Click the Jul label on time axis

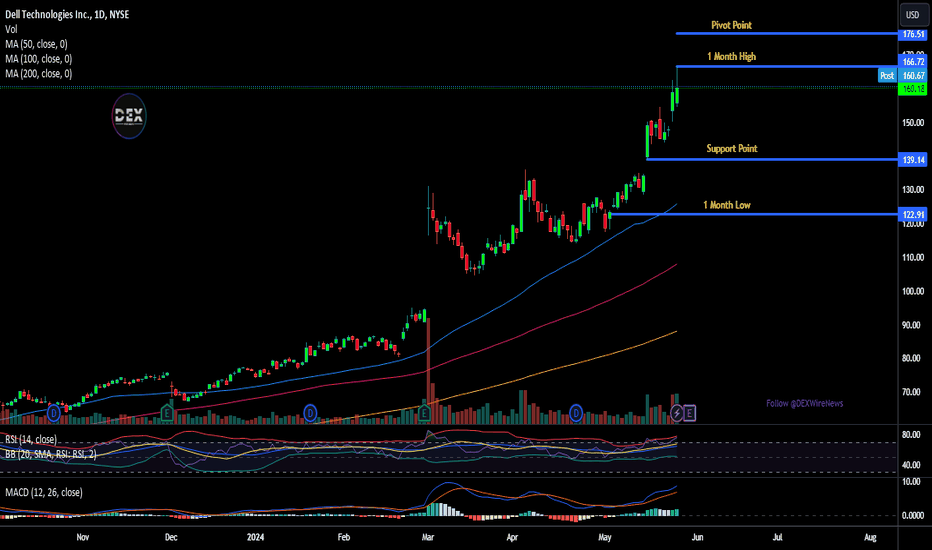tap(777, 537)
